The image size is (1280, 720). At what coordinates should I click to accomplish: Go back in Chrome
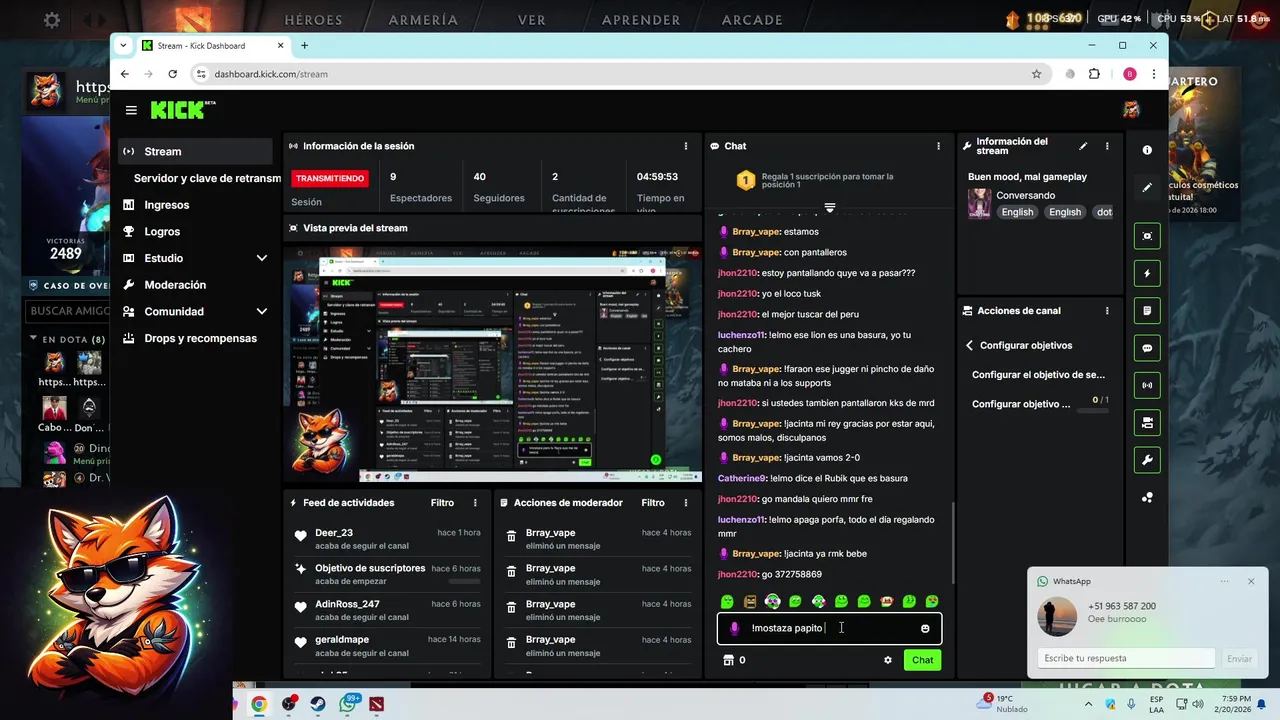point(125,74)
